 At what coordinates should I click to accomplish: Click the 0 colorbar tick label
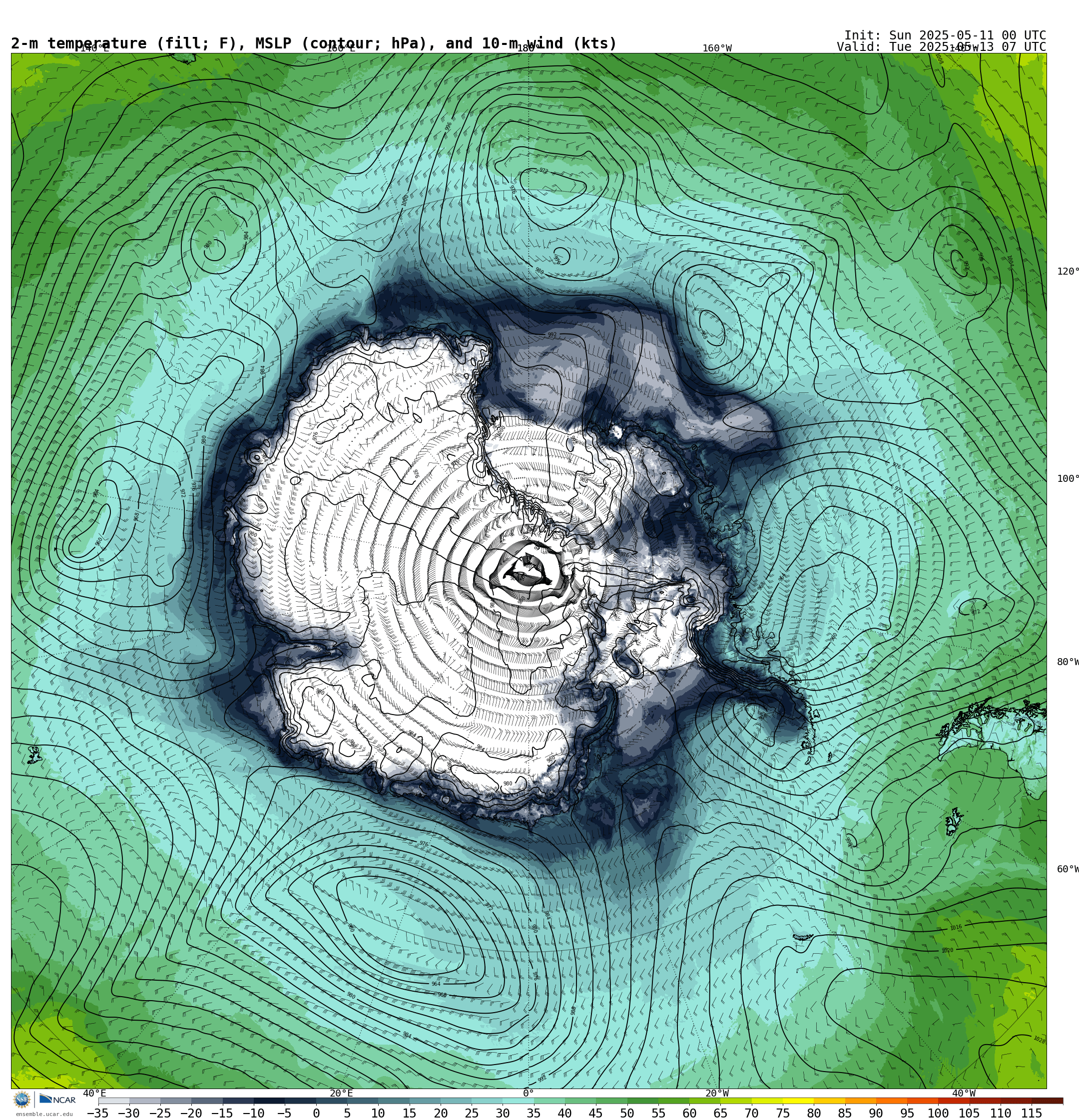(x=316, y=1113)
